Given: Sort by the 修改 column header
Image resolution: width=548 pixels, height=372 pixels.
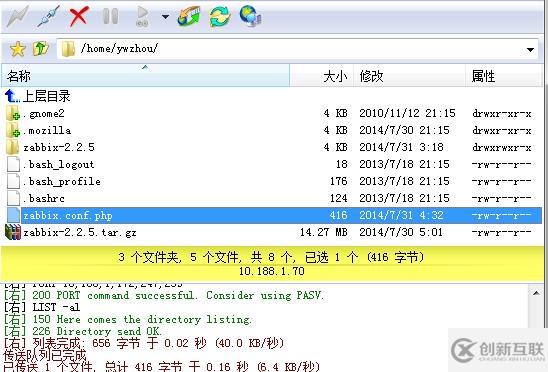Looking at the screenshot, I should click(x=409, y=76).
